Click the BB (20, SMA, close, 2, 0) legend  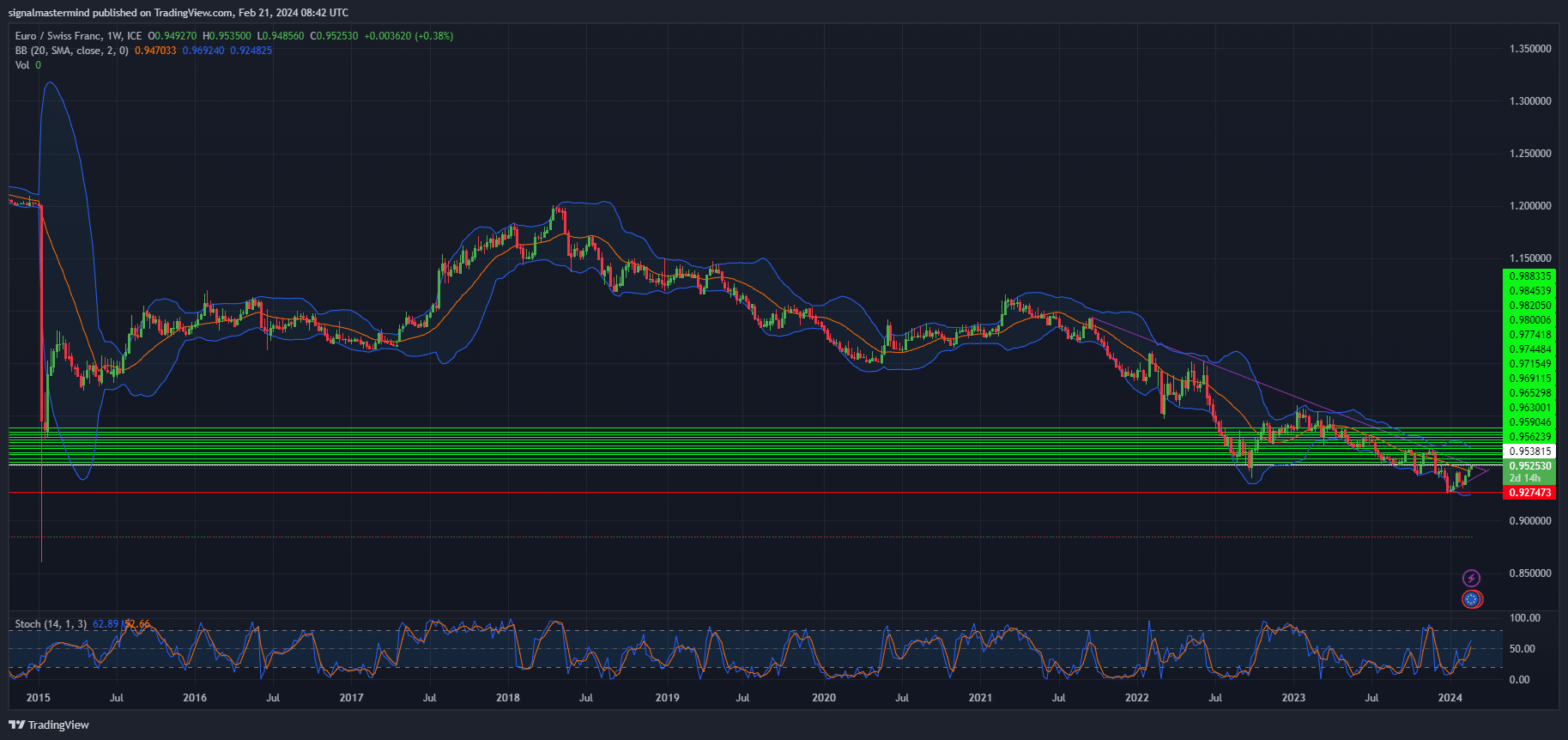pos(72,51)
